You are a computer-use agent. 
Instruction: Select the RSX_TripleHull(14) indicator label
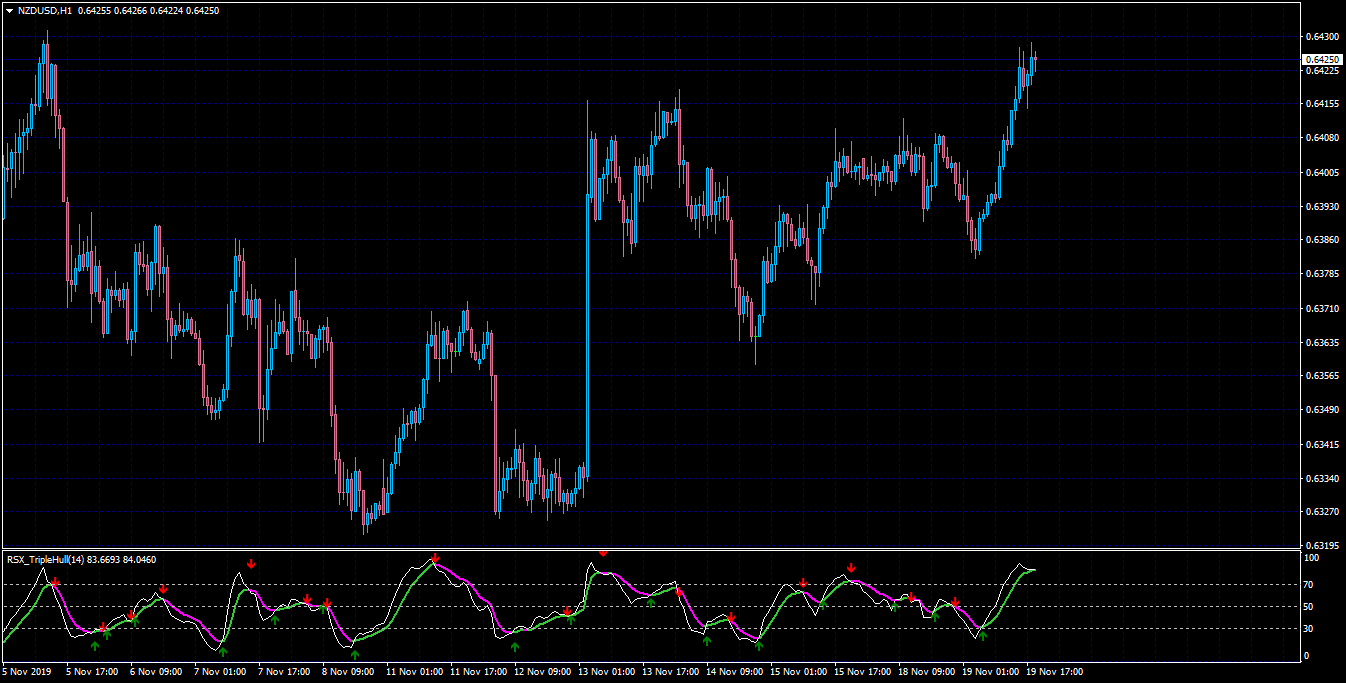click(46, 560)
